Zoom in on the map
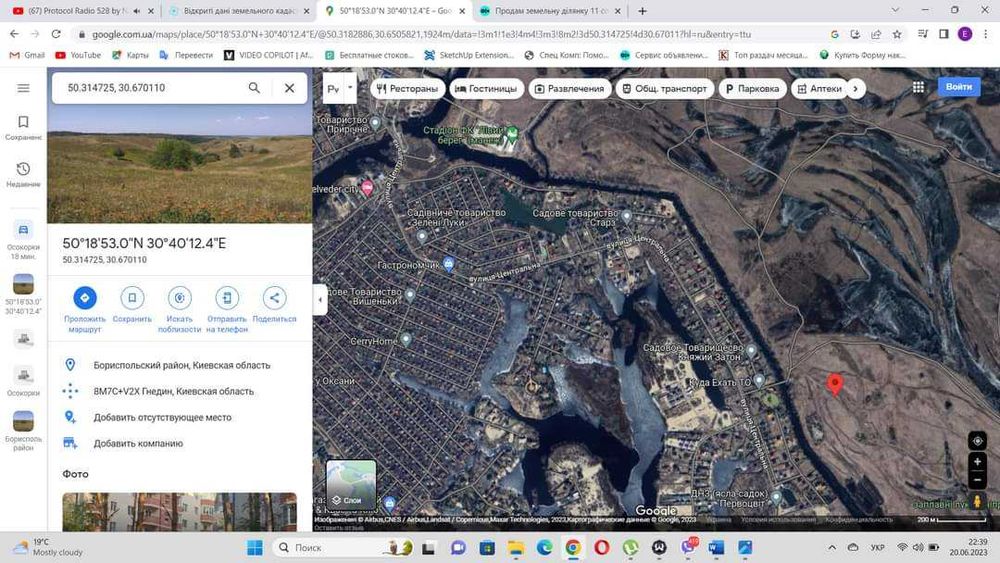This screenshot has width=1000, height=563. (x=977, y=462)
